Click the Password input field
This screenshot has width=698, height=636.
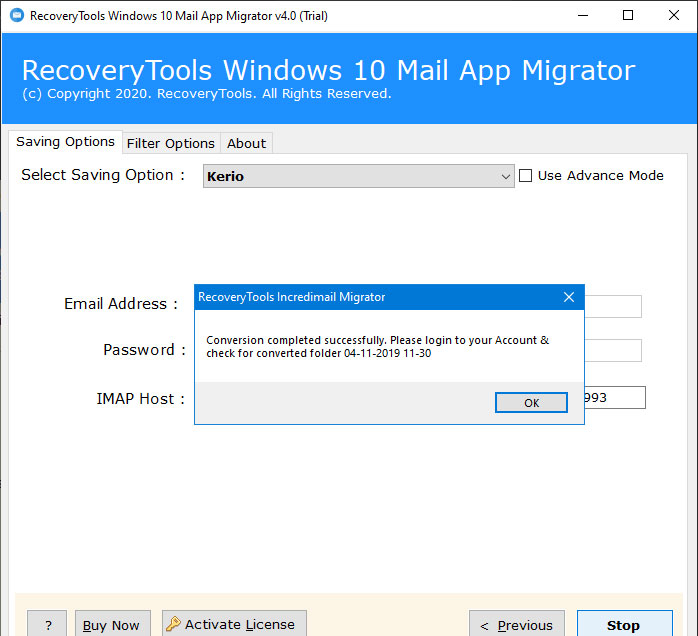[613, 350]
